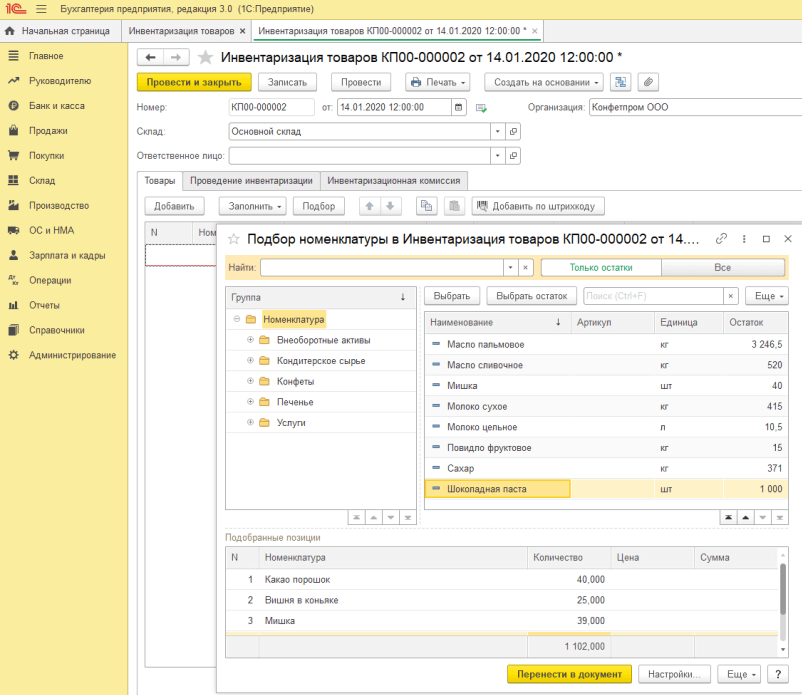Clear the Поиск (Ctrl+F) field with the x

point(731,296)
